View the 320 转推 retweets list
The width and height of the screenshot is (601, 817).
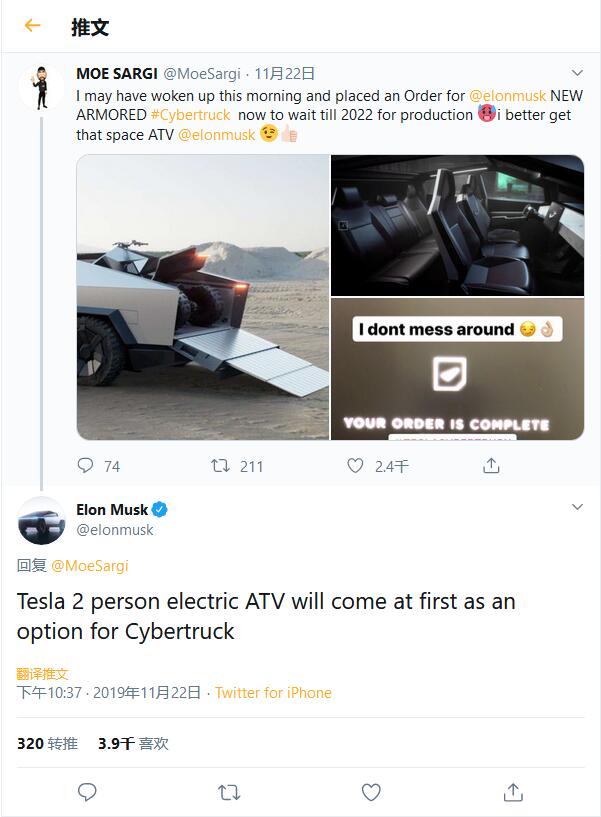47,744
